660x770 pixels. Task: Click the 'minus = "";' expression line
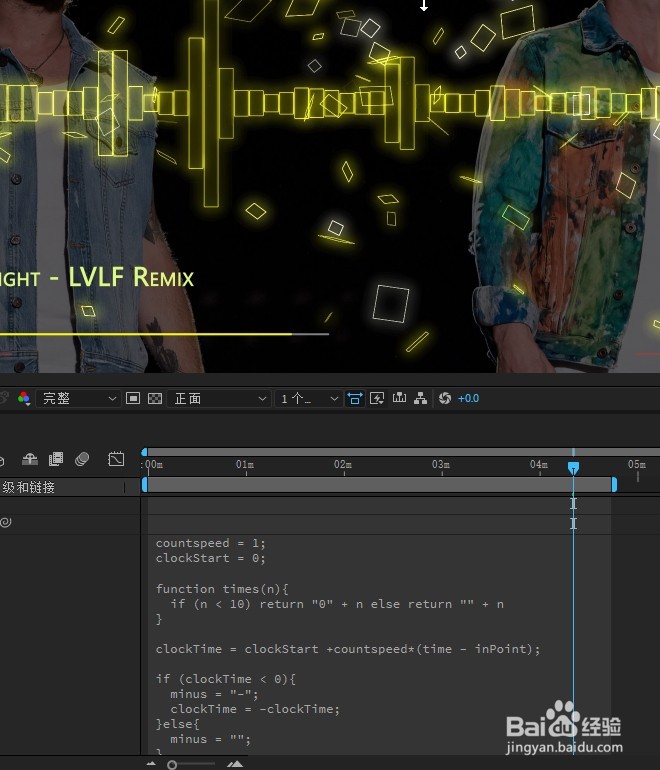(210, 739)
